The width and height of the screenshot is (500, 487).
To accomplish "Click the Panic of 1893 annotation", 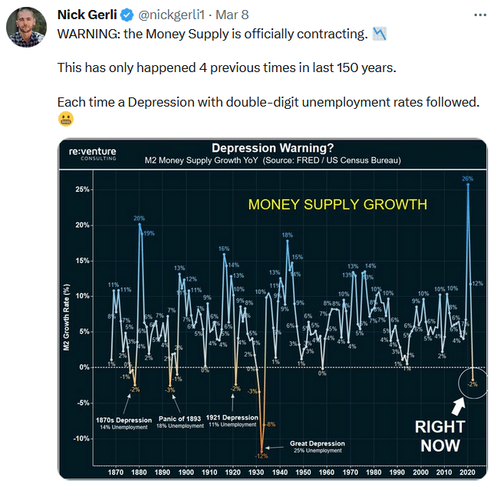I will [x=180, y=422].
